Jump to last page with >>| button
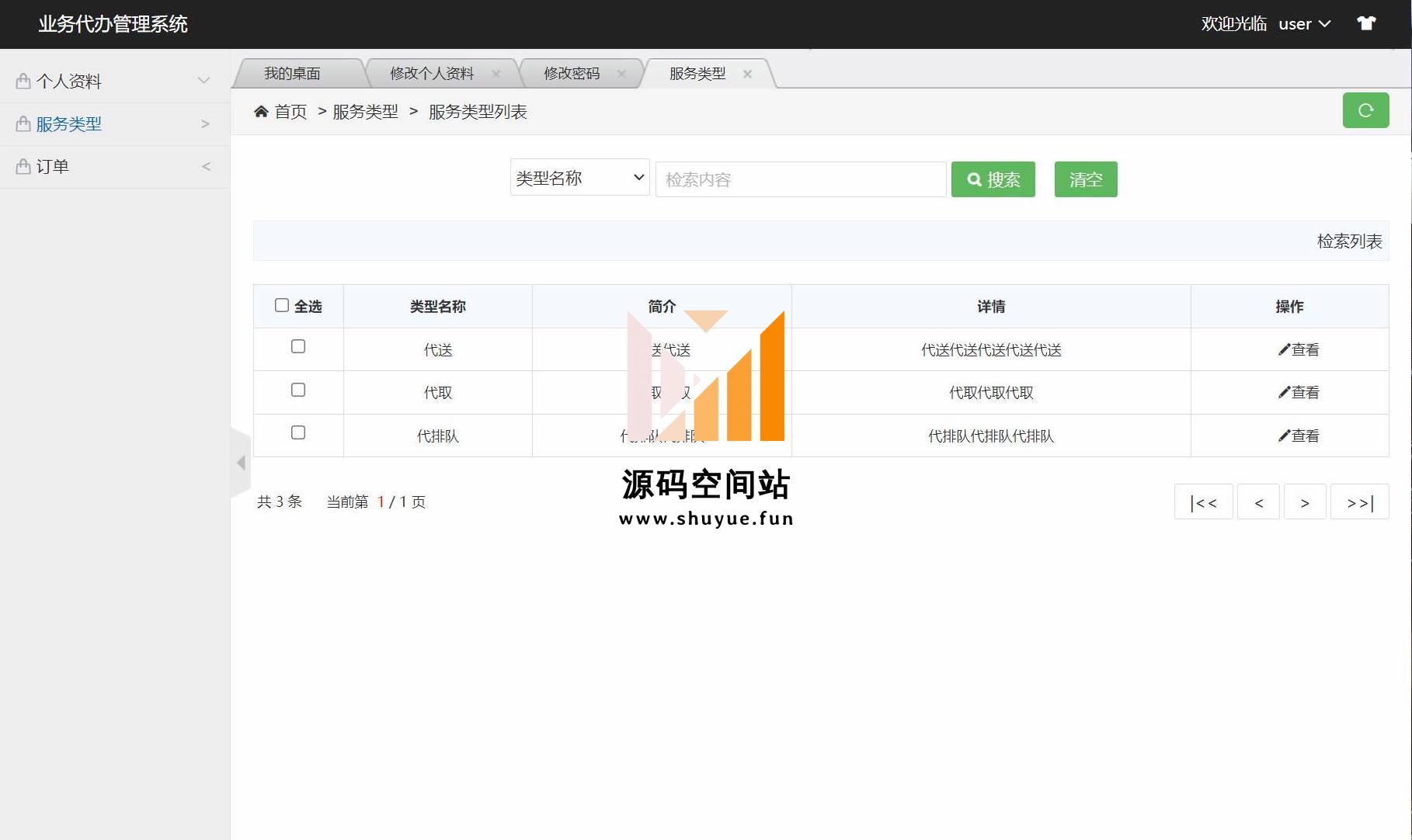 (x=1360, y=502)
